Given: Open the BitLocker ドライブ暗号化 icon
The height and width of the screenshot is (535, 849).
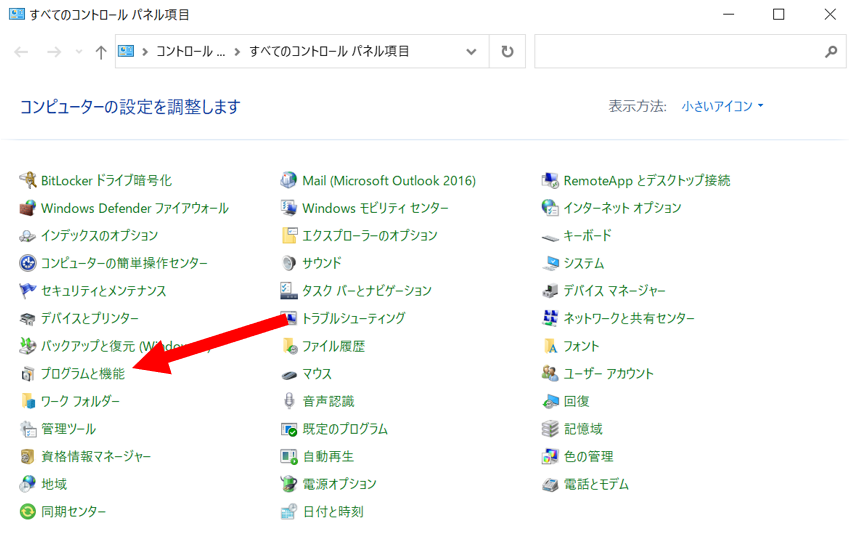Looking at the screenshot, I should tap(28, 180).
